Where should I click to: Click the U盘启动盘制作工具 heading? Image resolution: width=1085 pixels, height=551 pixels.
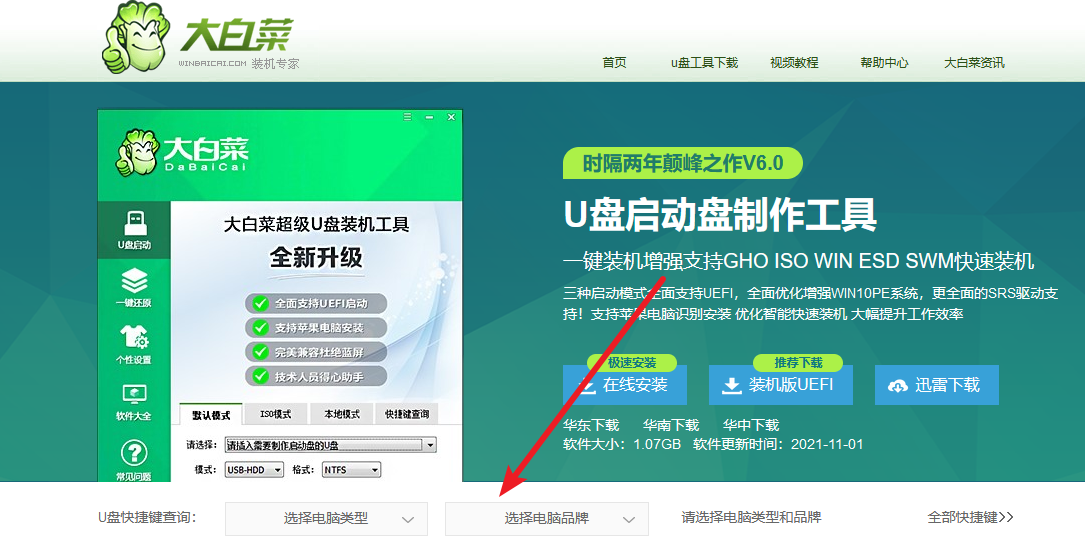coord(720,215)
